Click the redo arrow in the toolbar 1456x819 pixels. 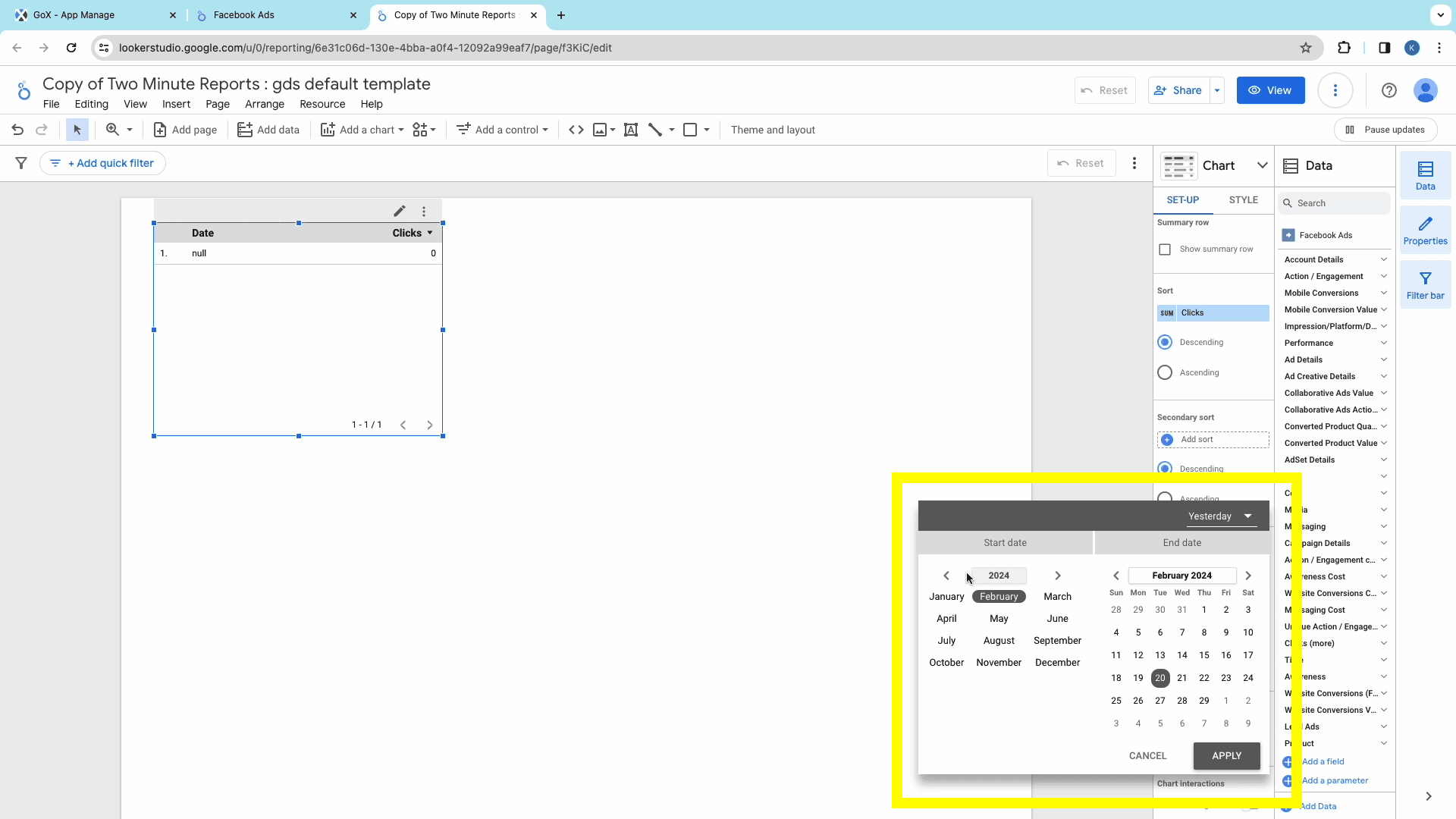click(x=42, y=130)
